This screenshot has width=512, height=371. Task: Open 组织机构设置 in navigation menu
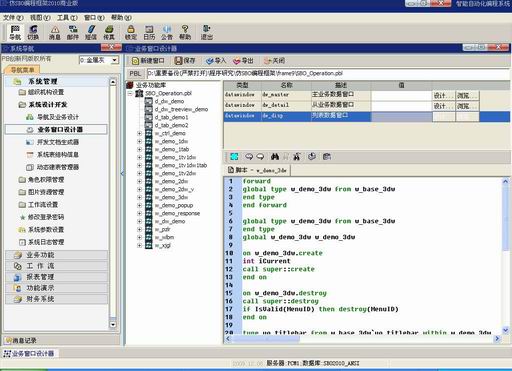[x=46, y=92]
